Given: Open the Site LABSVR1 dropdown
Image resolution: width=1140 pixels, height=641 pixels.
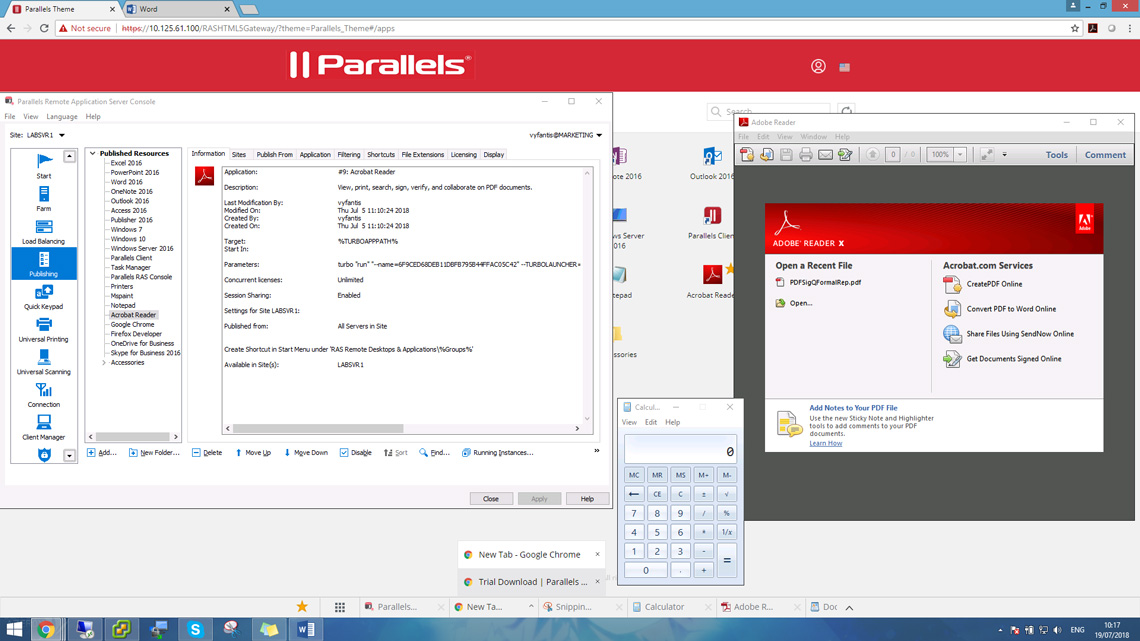Looking at the screenshot, I should click(62, 135).
